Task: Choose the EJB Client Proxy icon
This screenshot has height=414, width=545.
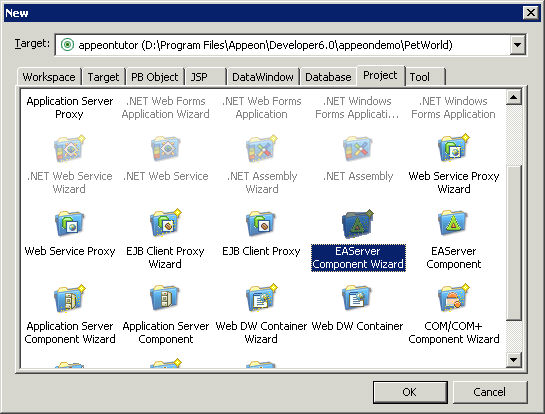Action: click(x=261, y=223)
